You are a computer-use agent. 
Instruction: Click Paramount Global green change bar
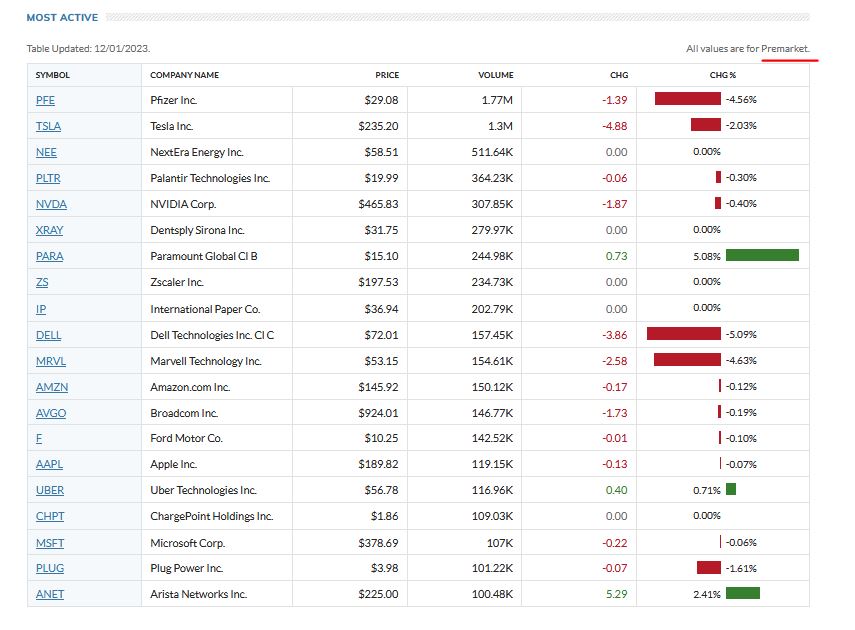(x=762, y=256)
